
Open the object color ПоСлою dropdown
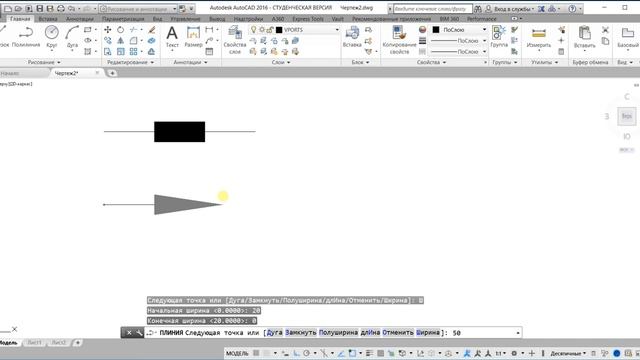[x=484, y=30]
